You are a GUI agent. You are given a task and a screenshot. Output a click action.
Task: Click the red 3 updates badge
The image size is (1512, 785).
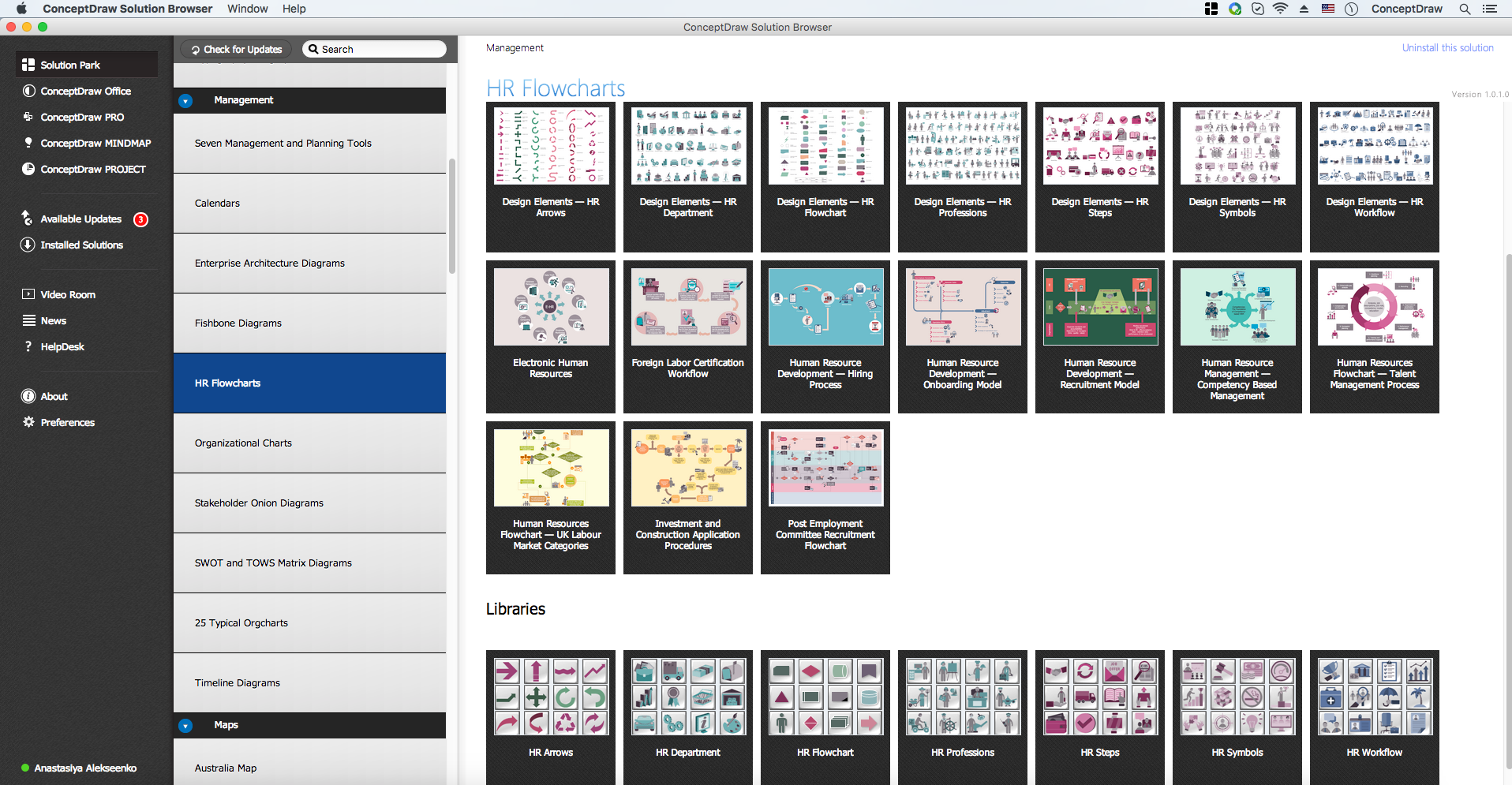140,219
